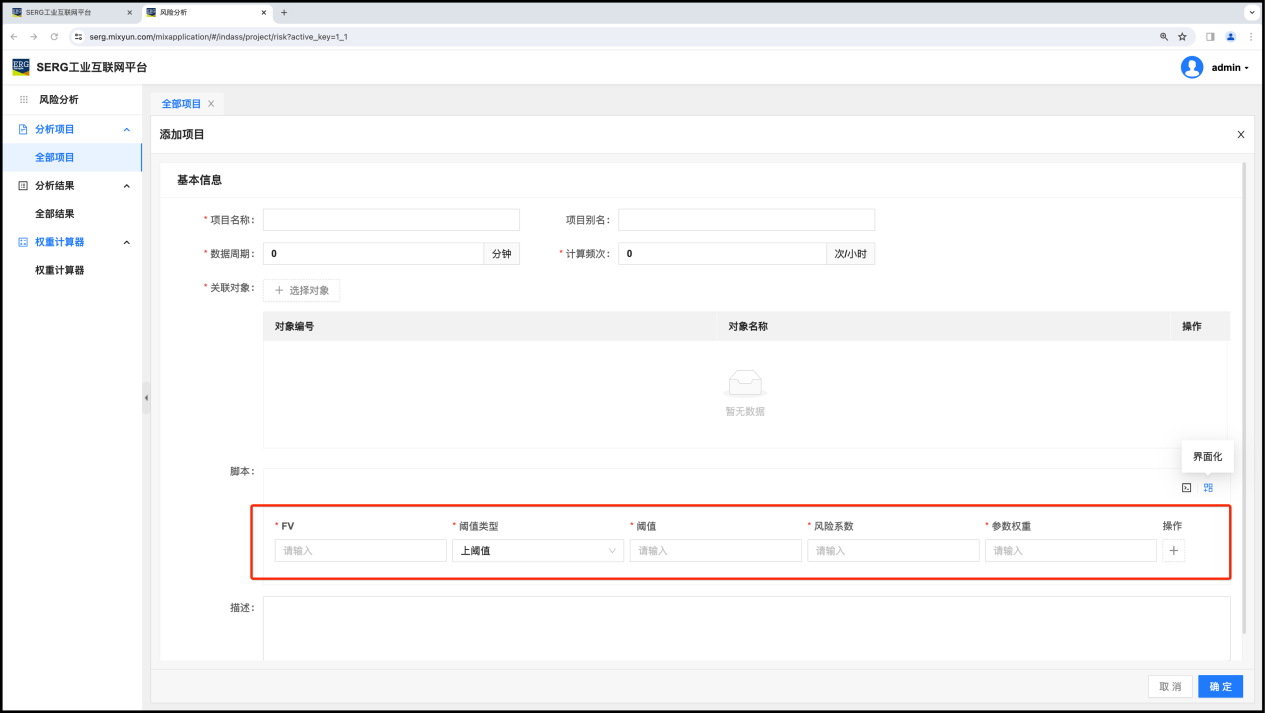
Task: Click the 选择对象 button
Action: 302,290
